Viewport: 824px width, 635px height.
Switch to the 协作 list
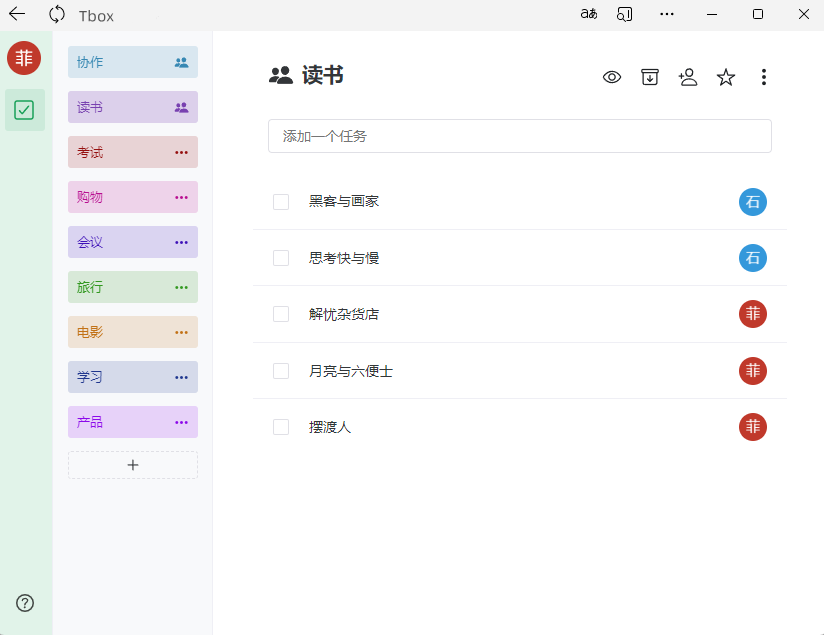coord(120,62)
